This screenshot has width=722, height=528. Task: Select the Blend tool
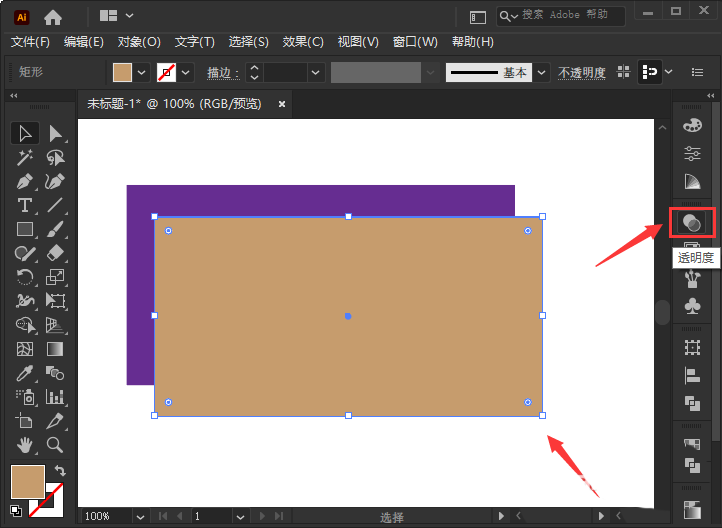click(x=55, y=373)
